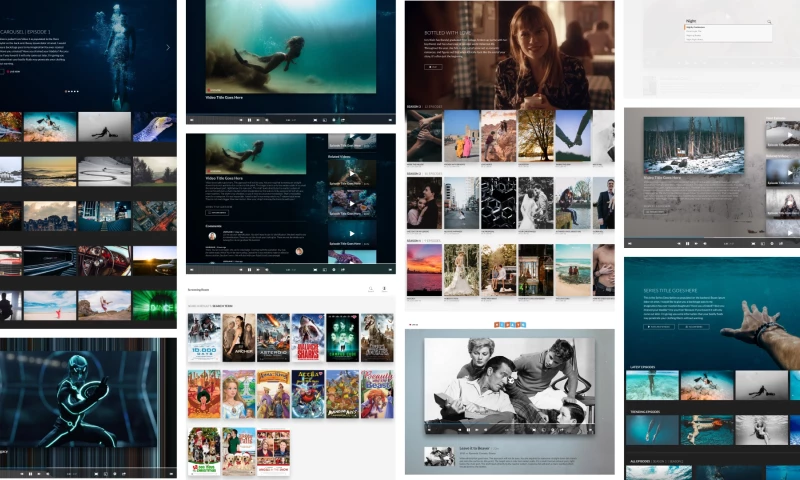Click first button under Series Title Goes Here
Image resolution: width=800 pixels, height=480 pixels.
(x=659, y=327)
